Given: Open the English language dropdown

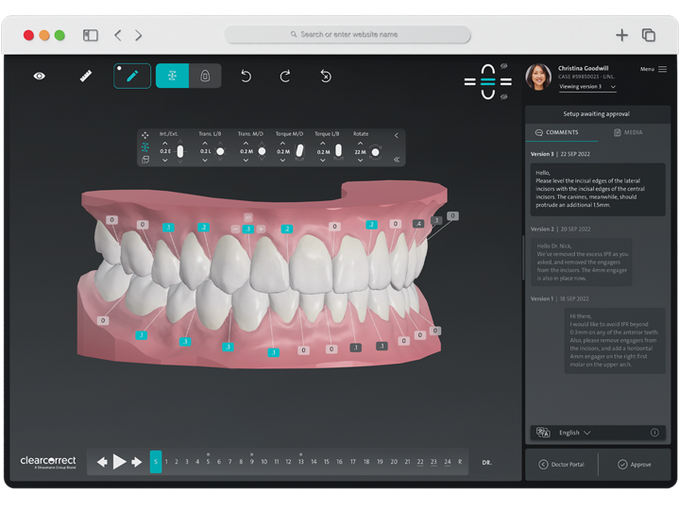Looking at the screenshot, I should (x=575, y=432).
